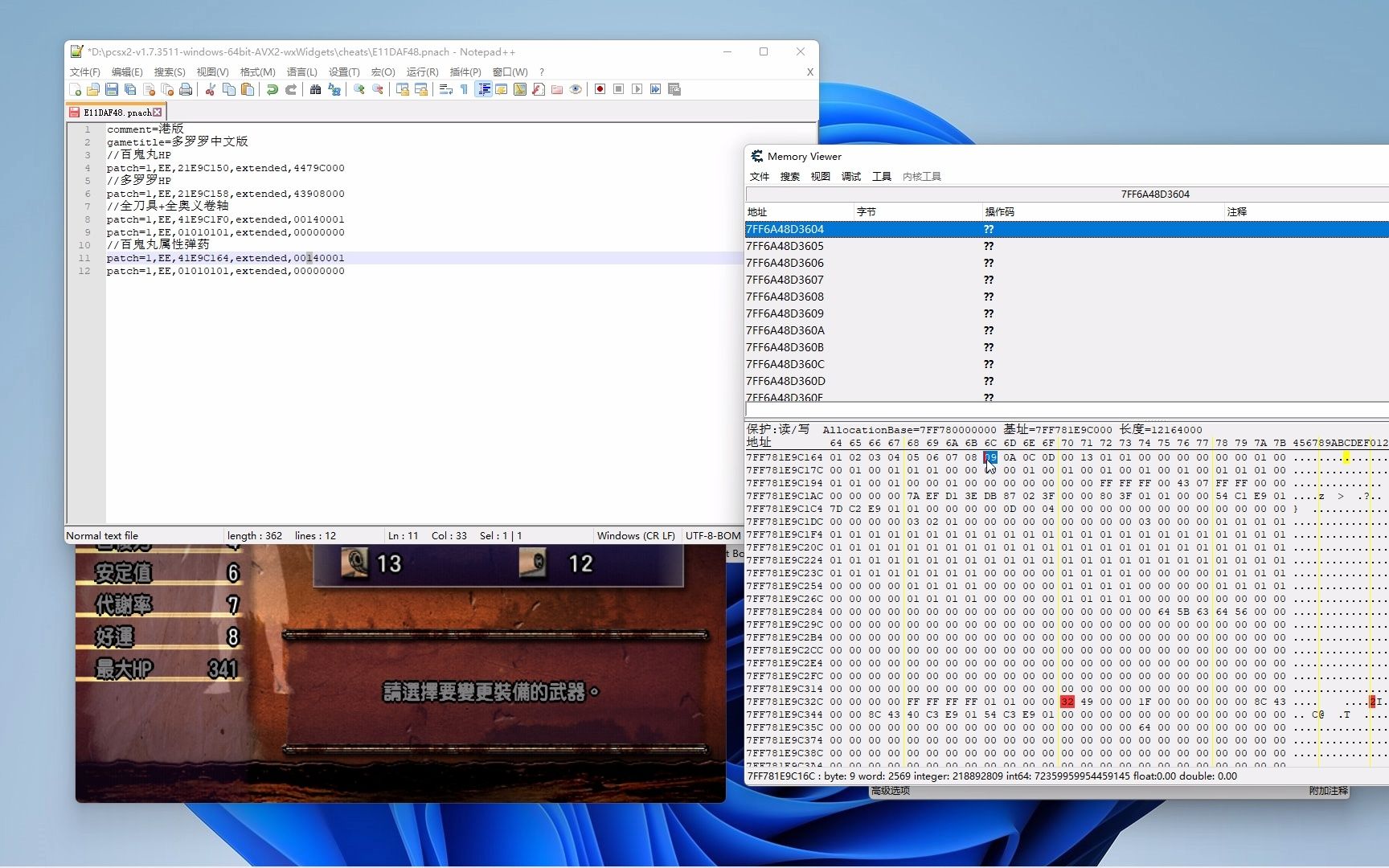Open the 窗口(W) menu
This screenshot has width=1389, height=868.
click(510, 72)
